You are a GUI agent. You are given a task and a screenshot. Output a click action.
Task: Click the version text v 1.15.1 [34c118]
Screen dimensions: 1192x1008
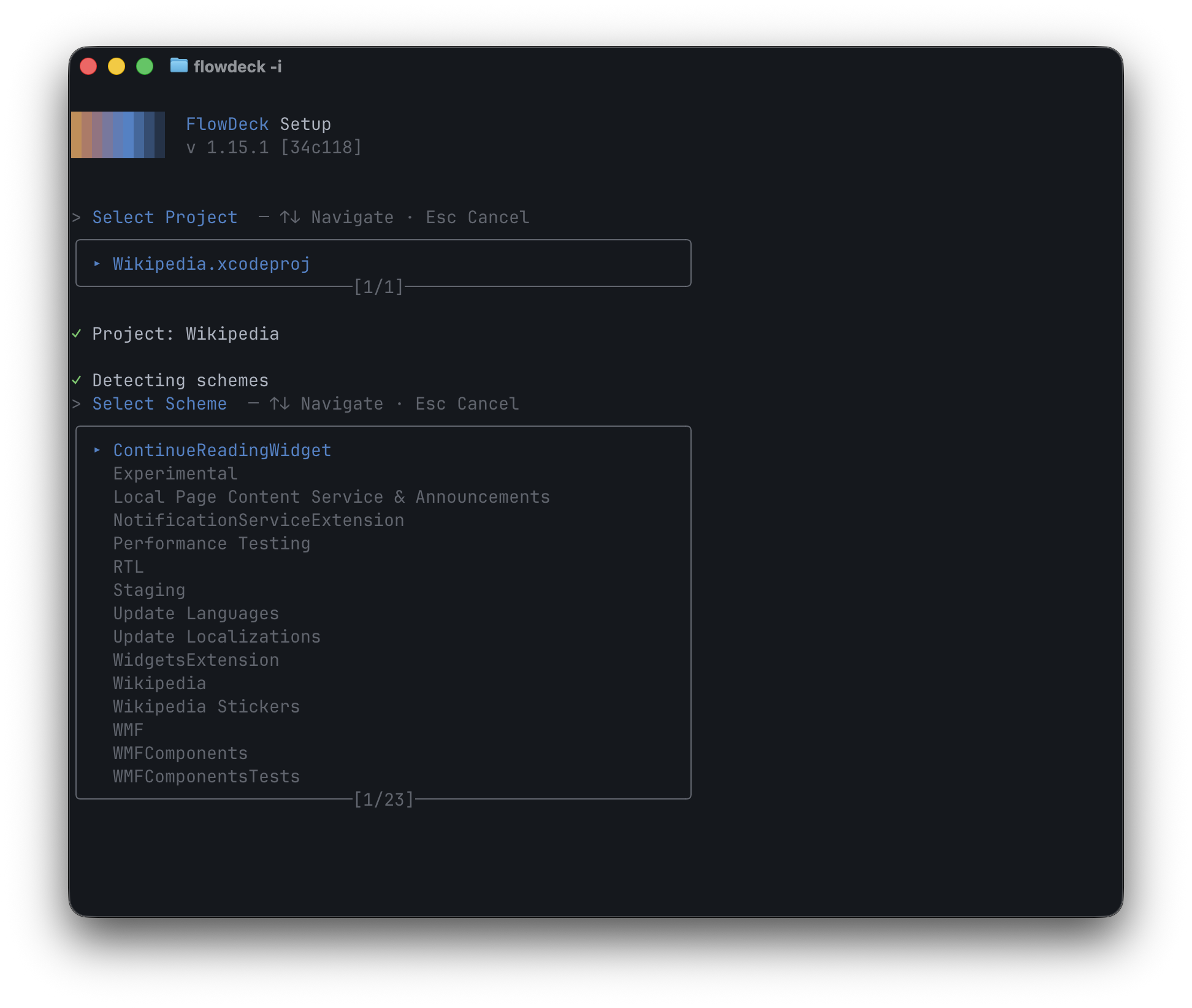(274, 148)
